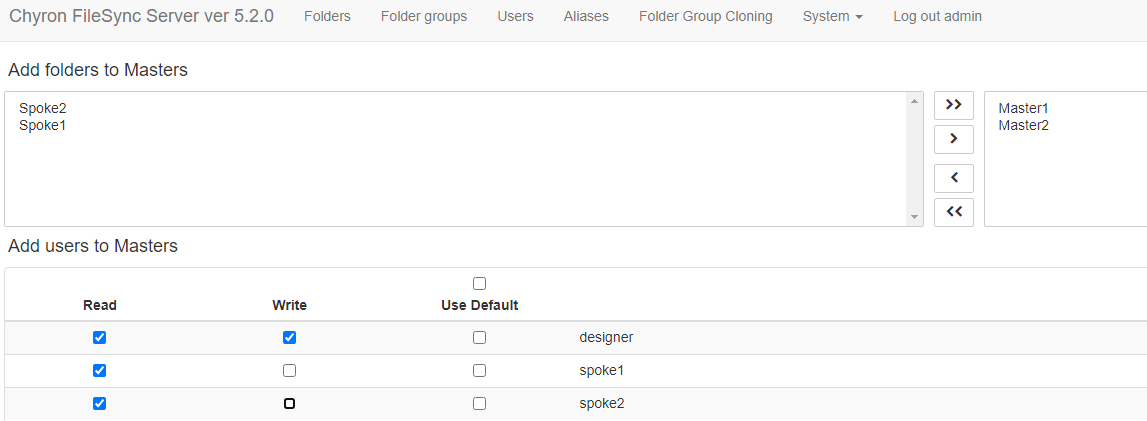The image size is (1147, 421).
Task: Click the move all right (>>) button
Action: pos(953,105)
